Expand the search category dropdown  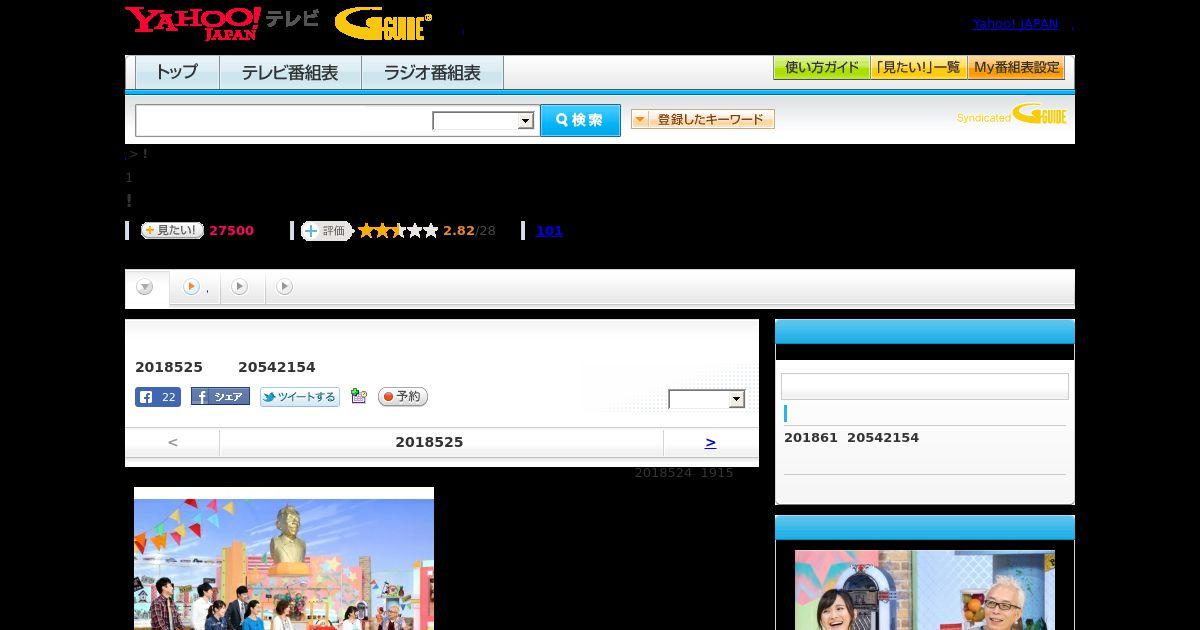483,120
